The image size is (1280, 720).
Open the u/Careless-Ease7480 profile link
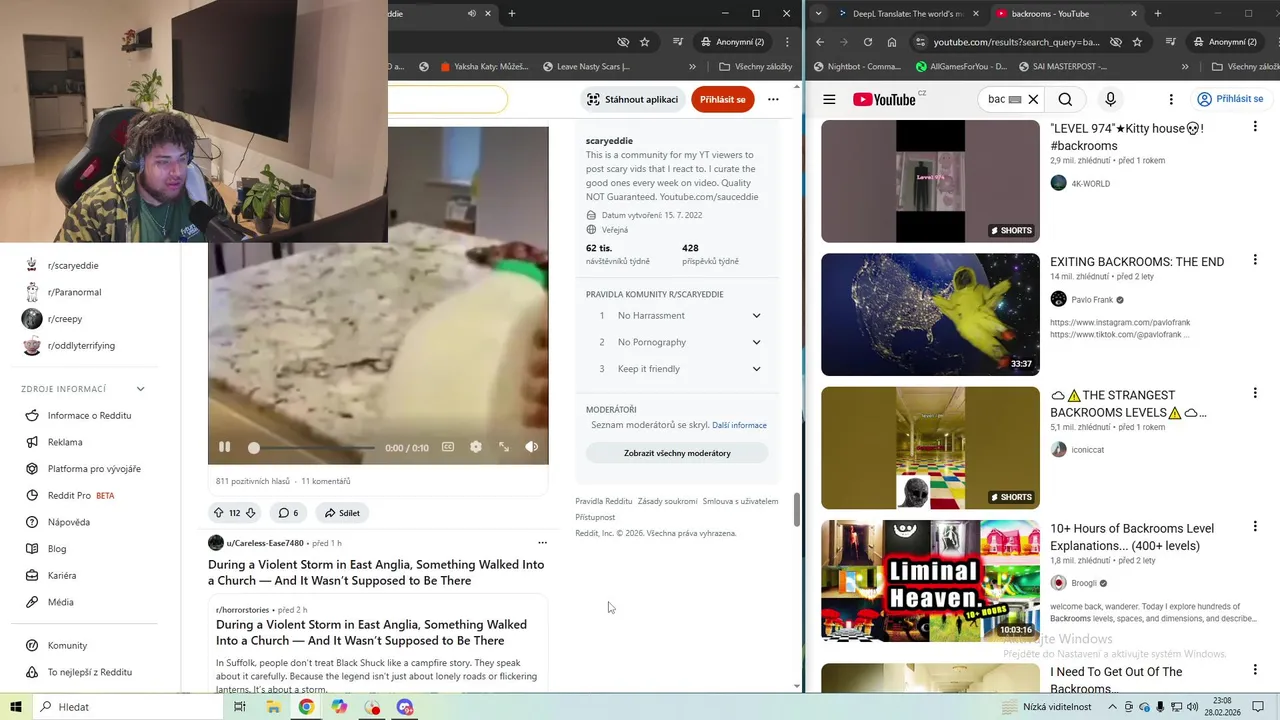(x=265, y=543)
